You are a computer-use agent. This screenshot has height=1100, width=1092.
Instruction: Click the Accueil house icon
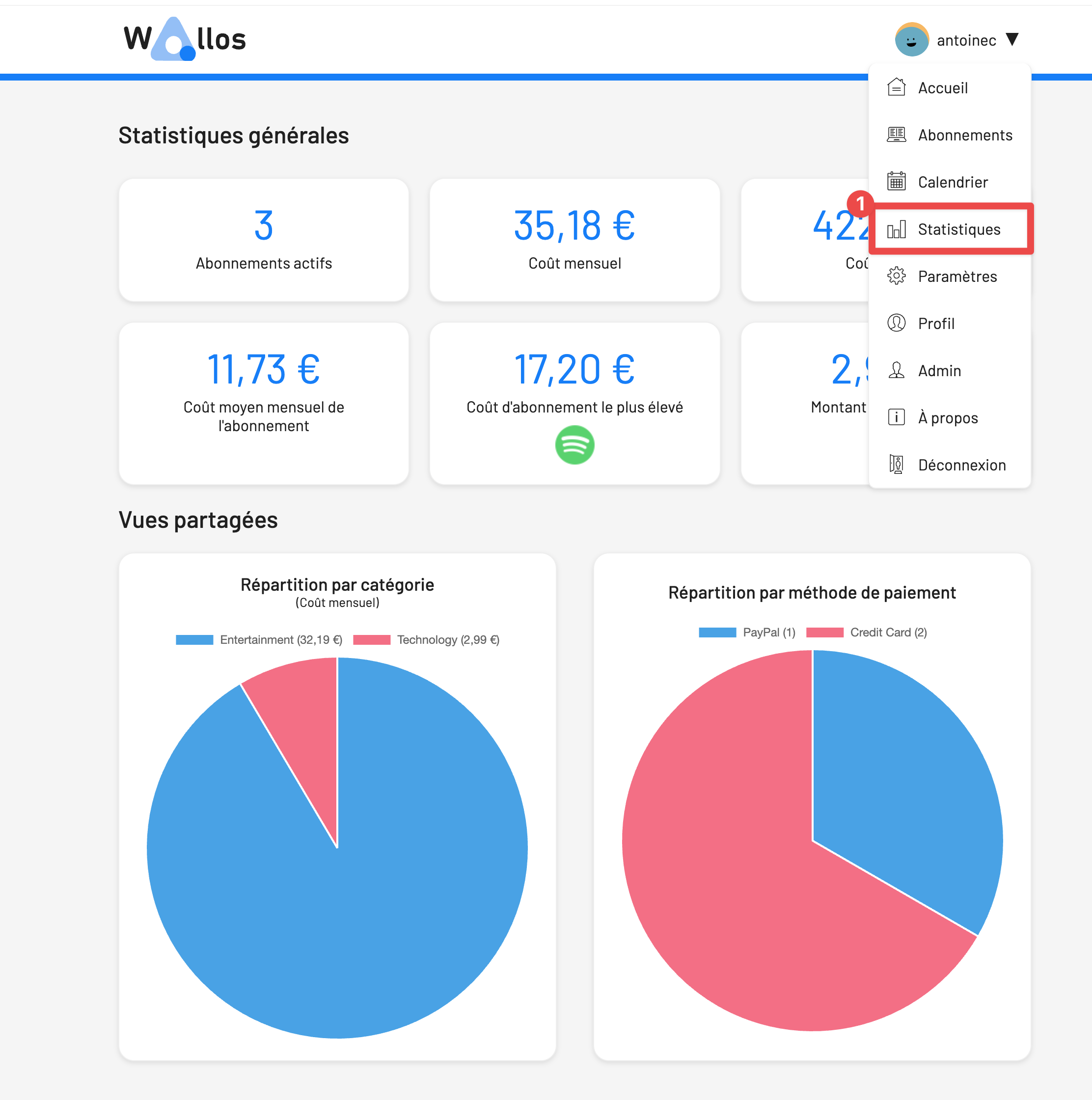pos(896,88)
